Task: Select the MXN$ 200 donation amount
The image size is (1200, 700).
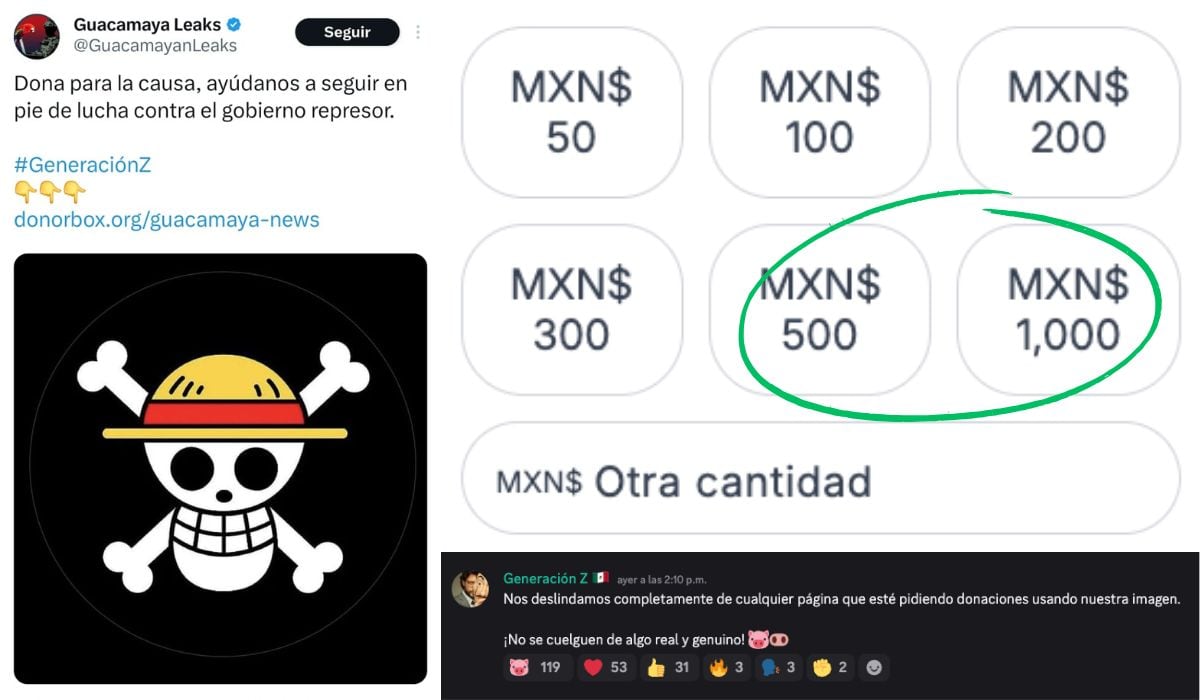Action: (x=1068, y=112)
